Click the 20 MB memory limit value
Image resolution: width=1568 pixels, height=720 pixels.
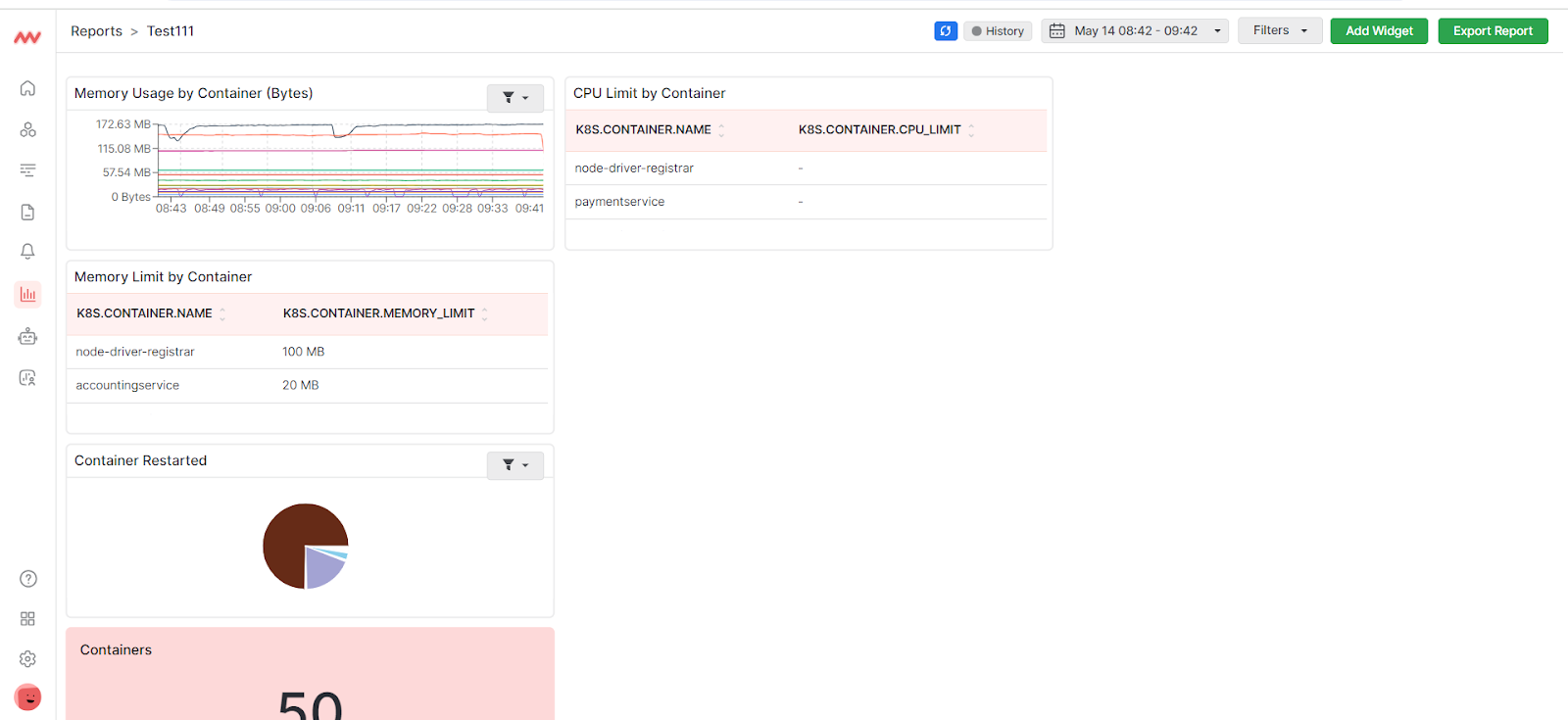pos(300,386)
